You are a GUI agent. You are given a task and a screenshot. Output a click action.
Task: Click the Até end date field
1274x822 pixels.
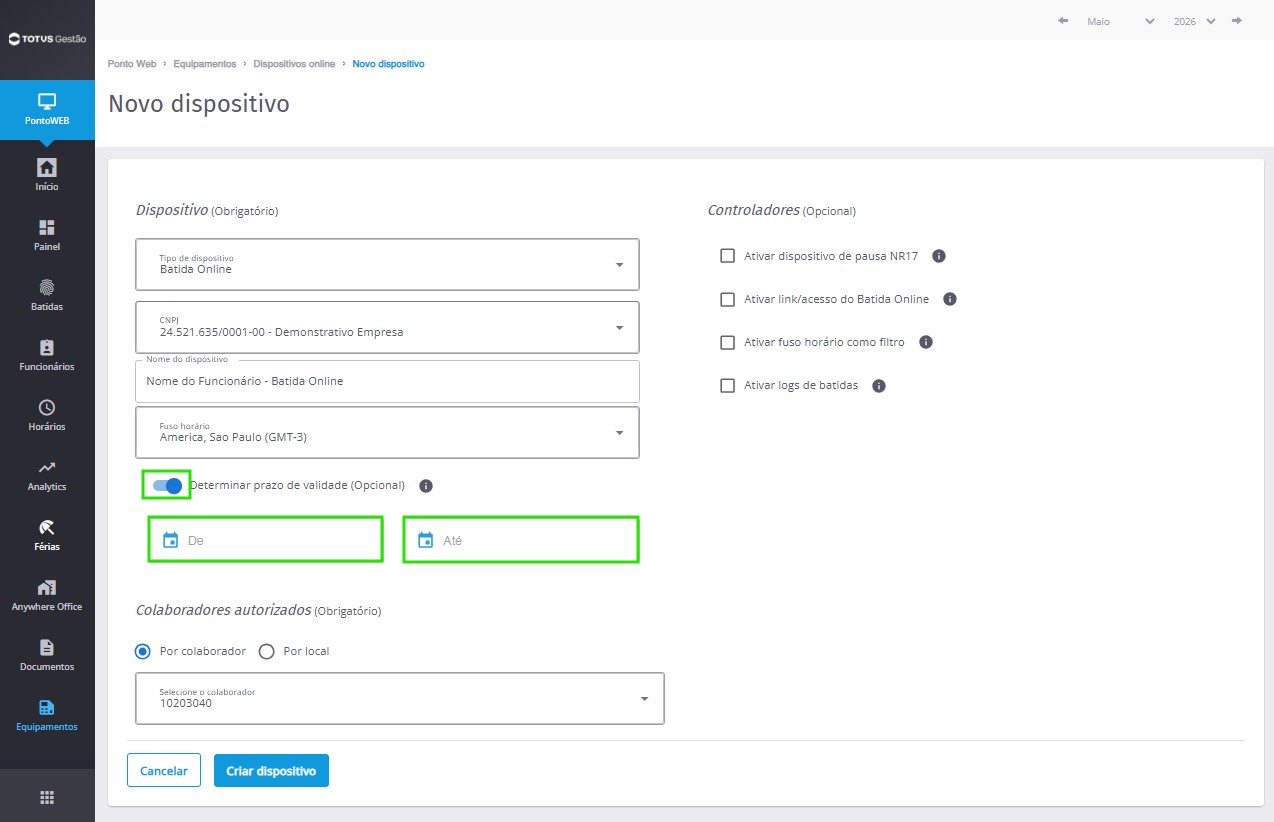tap(521, 540)
